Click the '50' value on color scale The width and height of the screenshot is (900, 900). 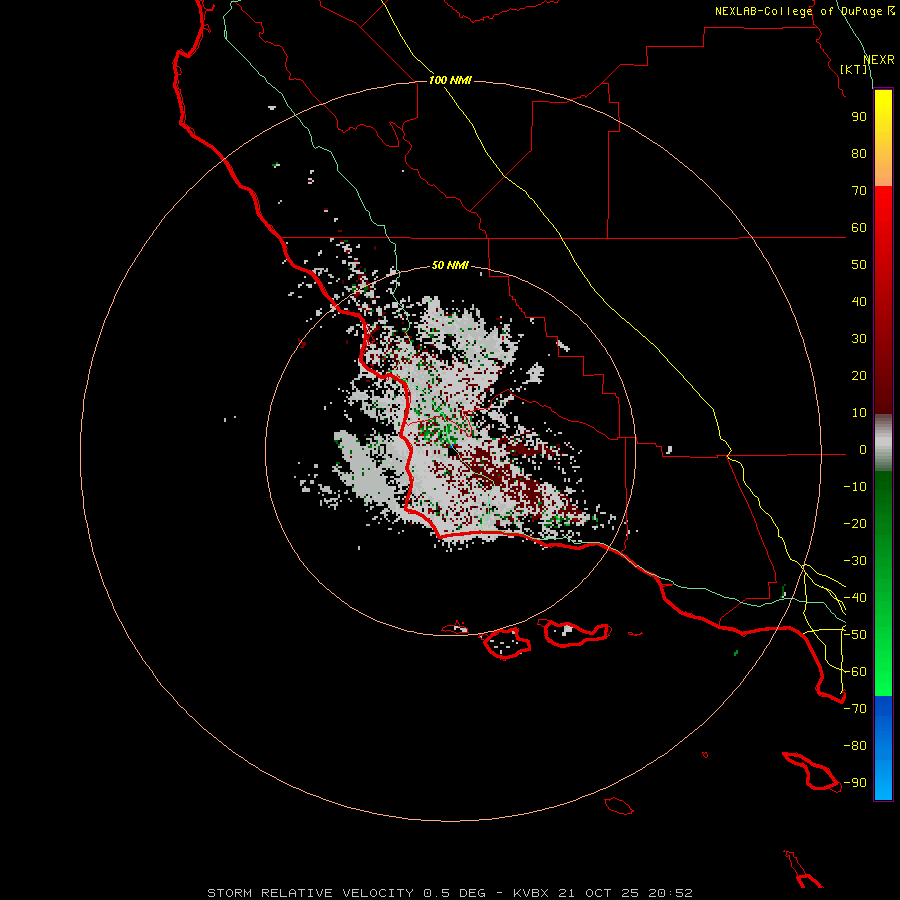tap(859, 265)
